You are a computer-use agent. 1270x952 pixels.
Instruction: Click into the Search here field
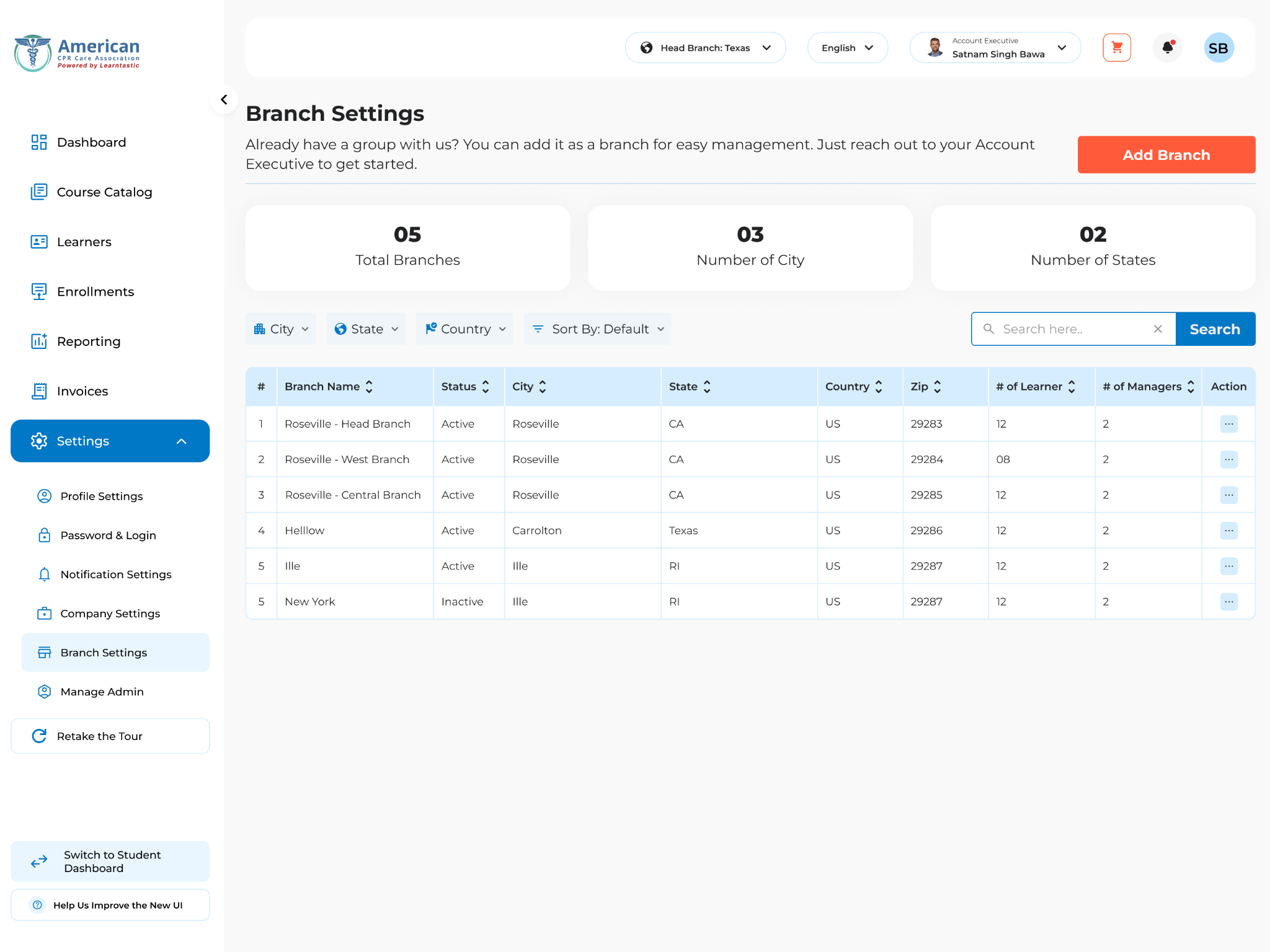1073,329
